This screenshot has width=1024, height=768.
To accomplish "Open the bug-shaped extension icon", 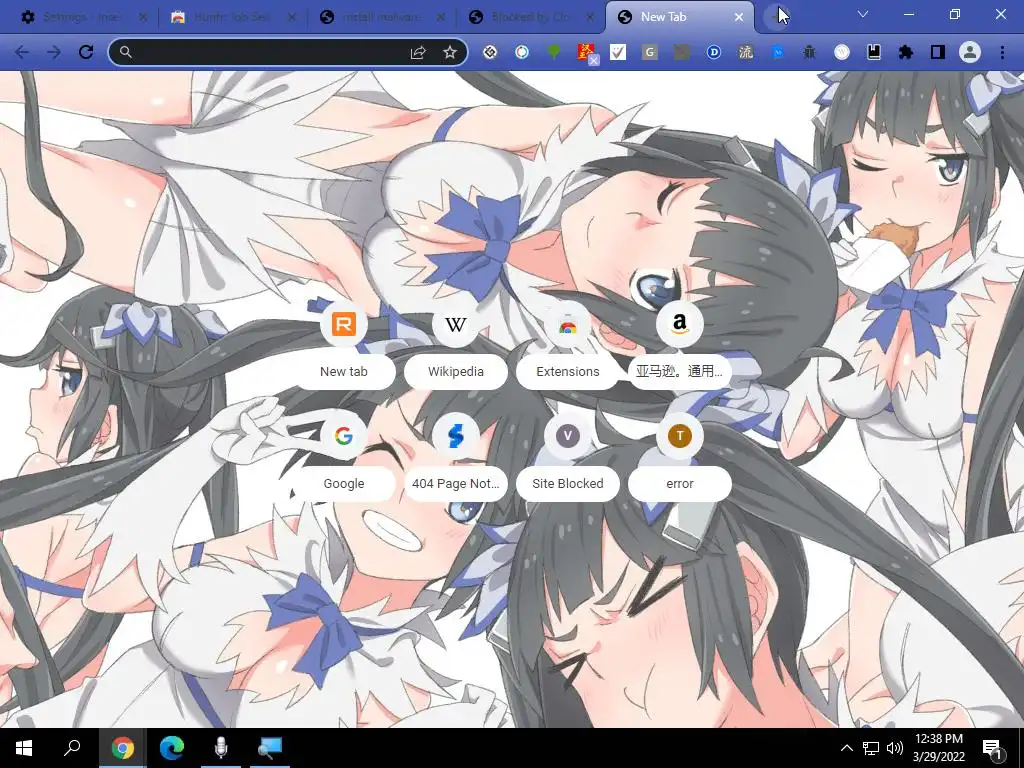I will [x=809, y=52].
